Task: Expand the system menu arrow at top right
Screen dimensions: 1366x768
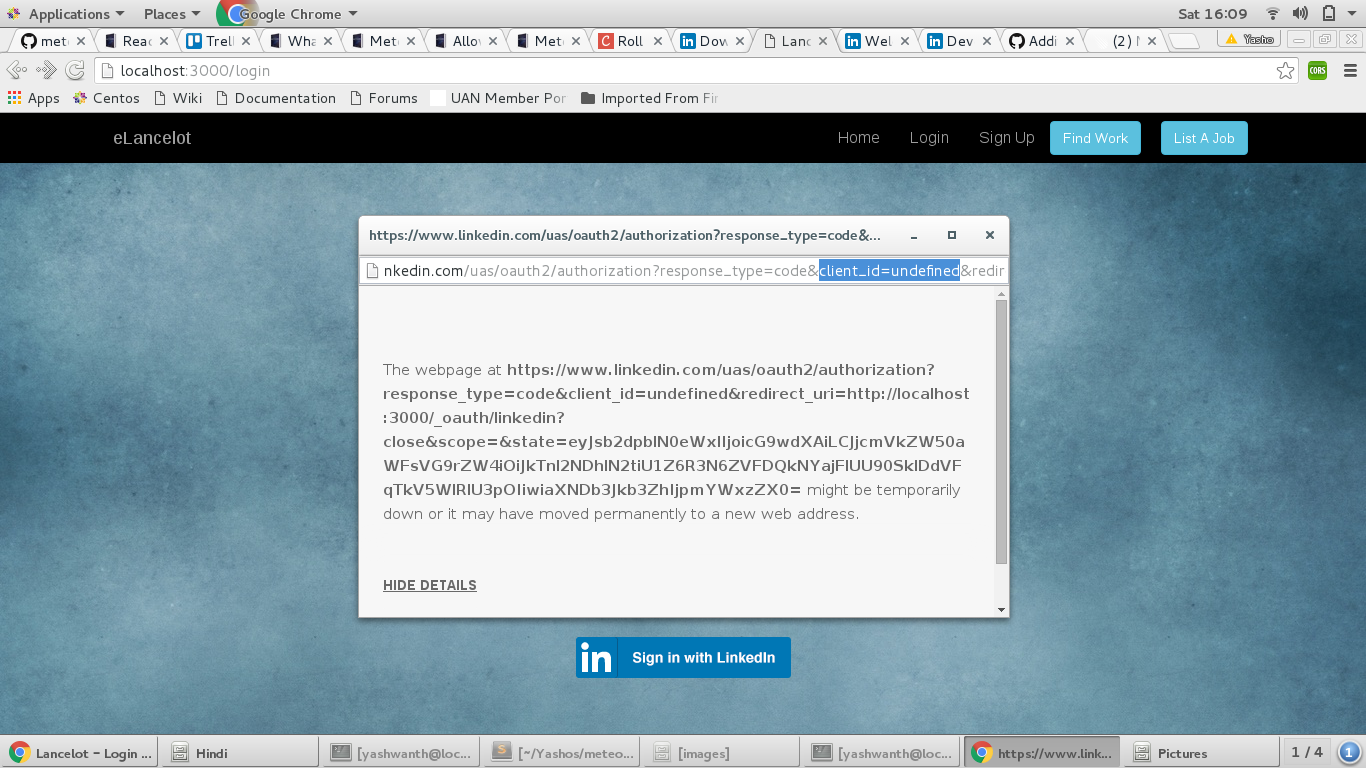Action: click(1352, 14)
